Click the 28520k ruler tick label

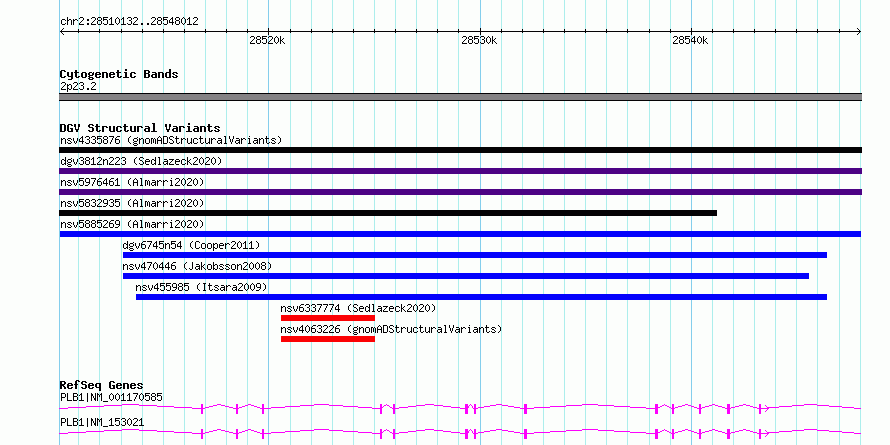(x=267, y=41)
